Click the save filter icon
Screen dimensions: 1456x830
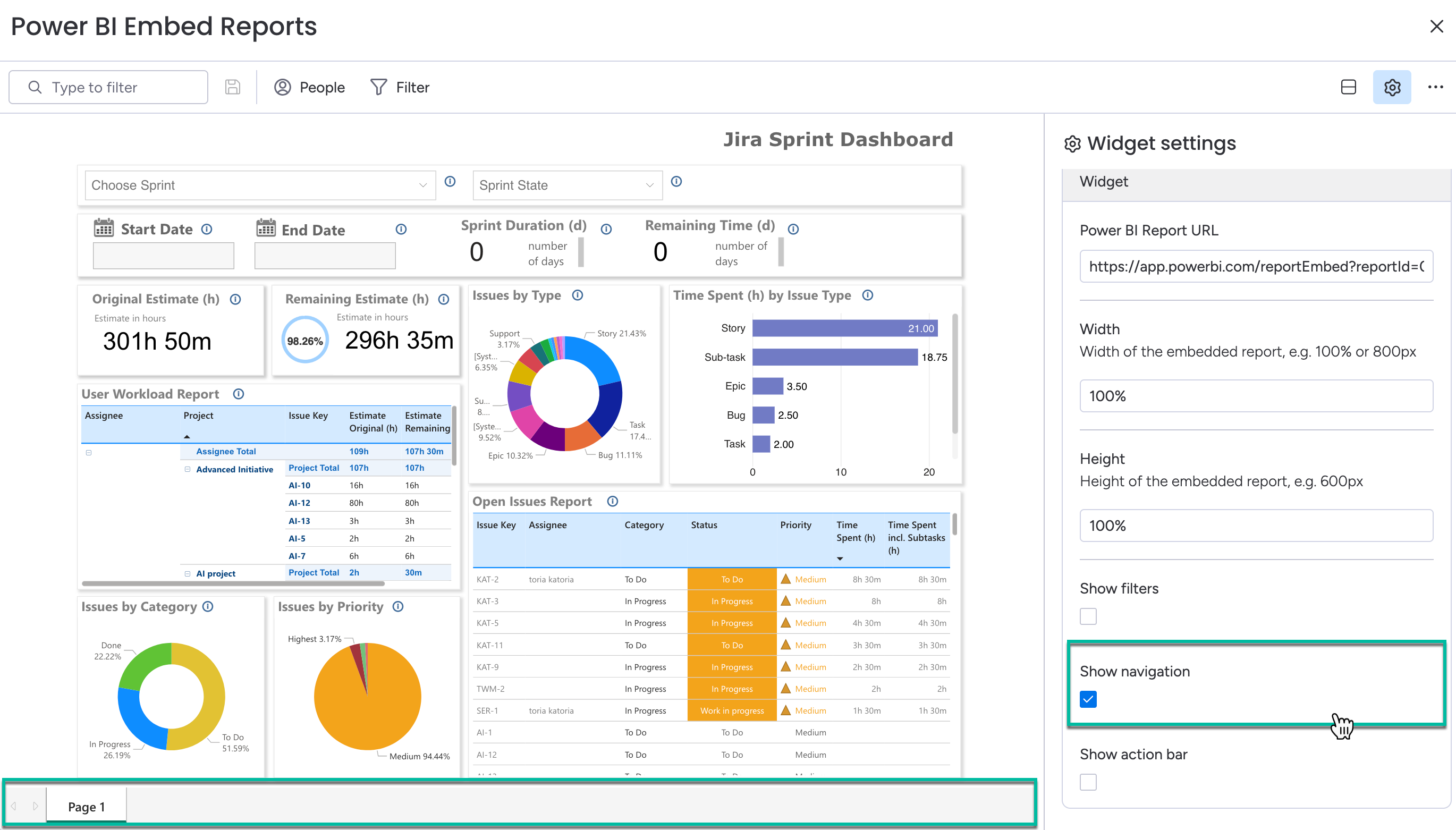(x=233, y=87)
